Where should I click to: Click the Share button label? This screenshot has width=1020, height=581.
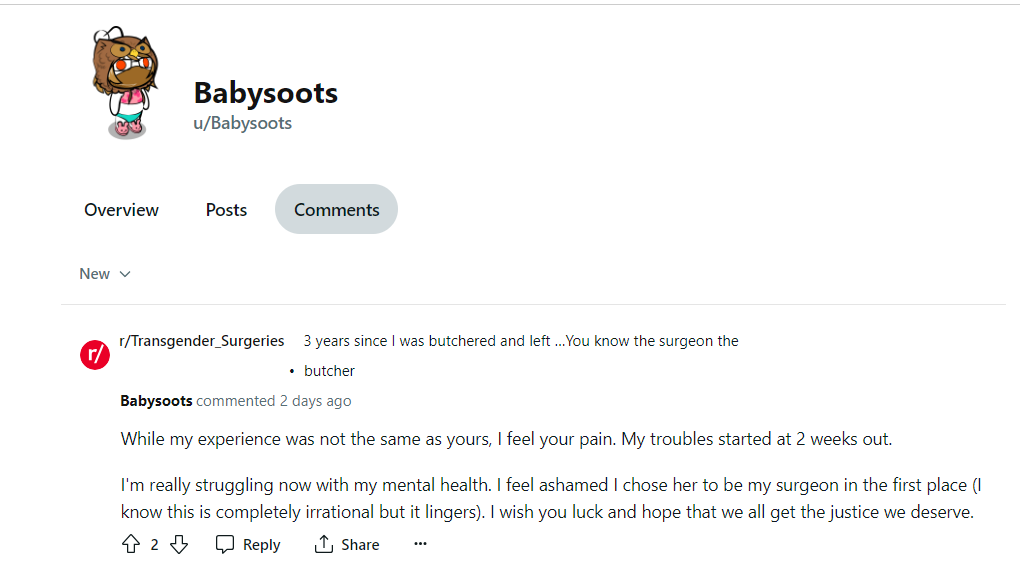tap(360, 545)
